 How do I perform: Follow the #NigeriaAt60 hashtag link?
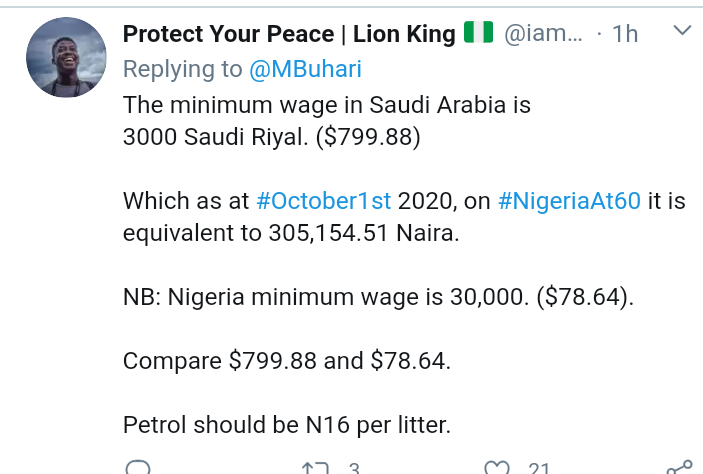pyautogui.click(x=568, y=200)
